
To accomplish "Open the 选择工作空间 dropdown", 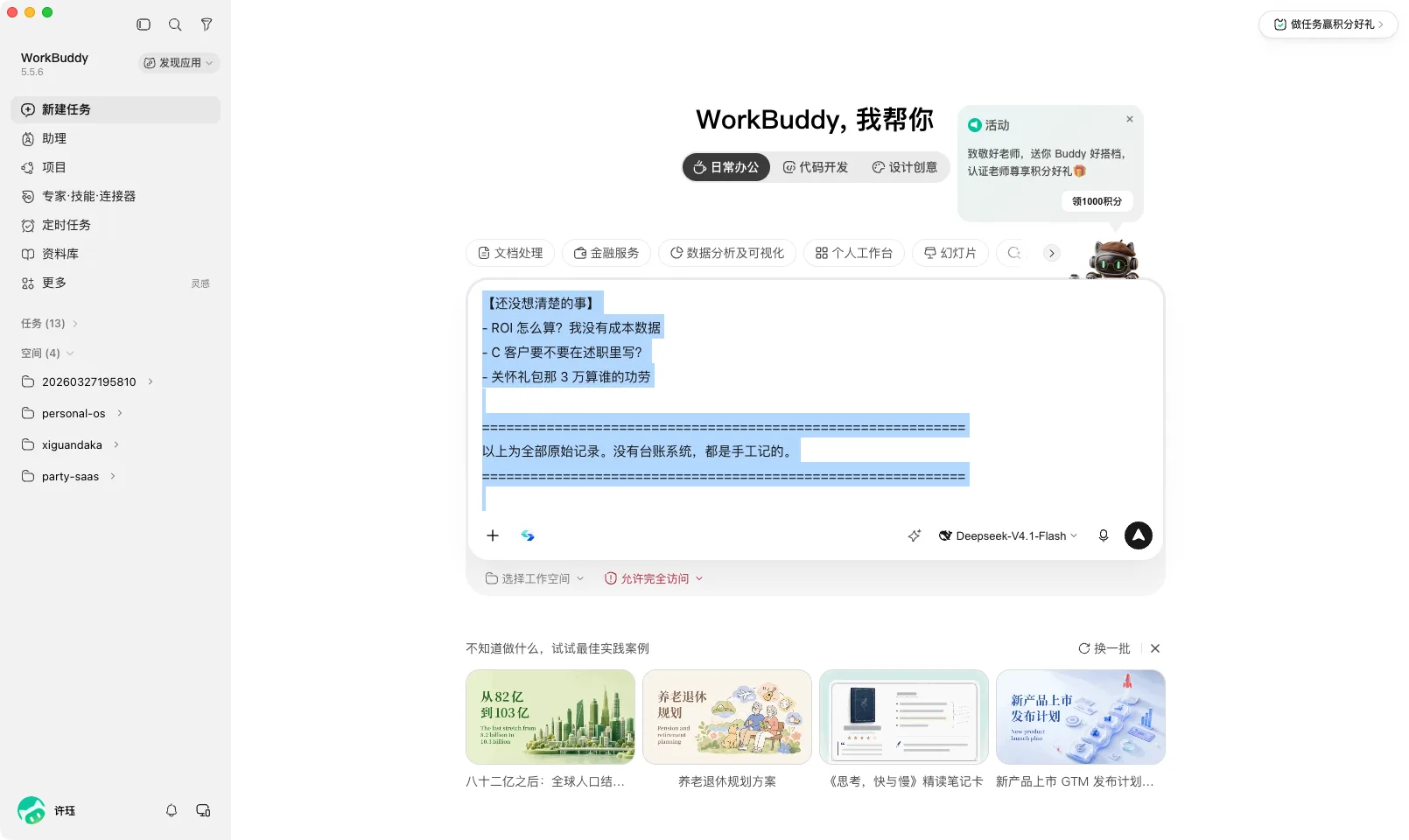I will coord(535,578).
